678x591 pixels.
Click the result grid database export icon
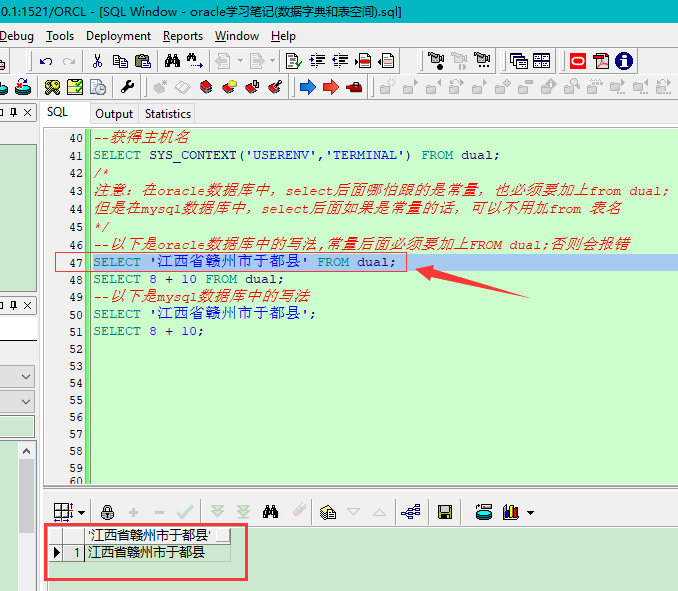click(x=484, y=513)
